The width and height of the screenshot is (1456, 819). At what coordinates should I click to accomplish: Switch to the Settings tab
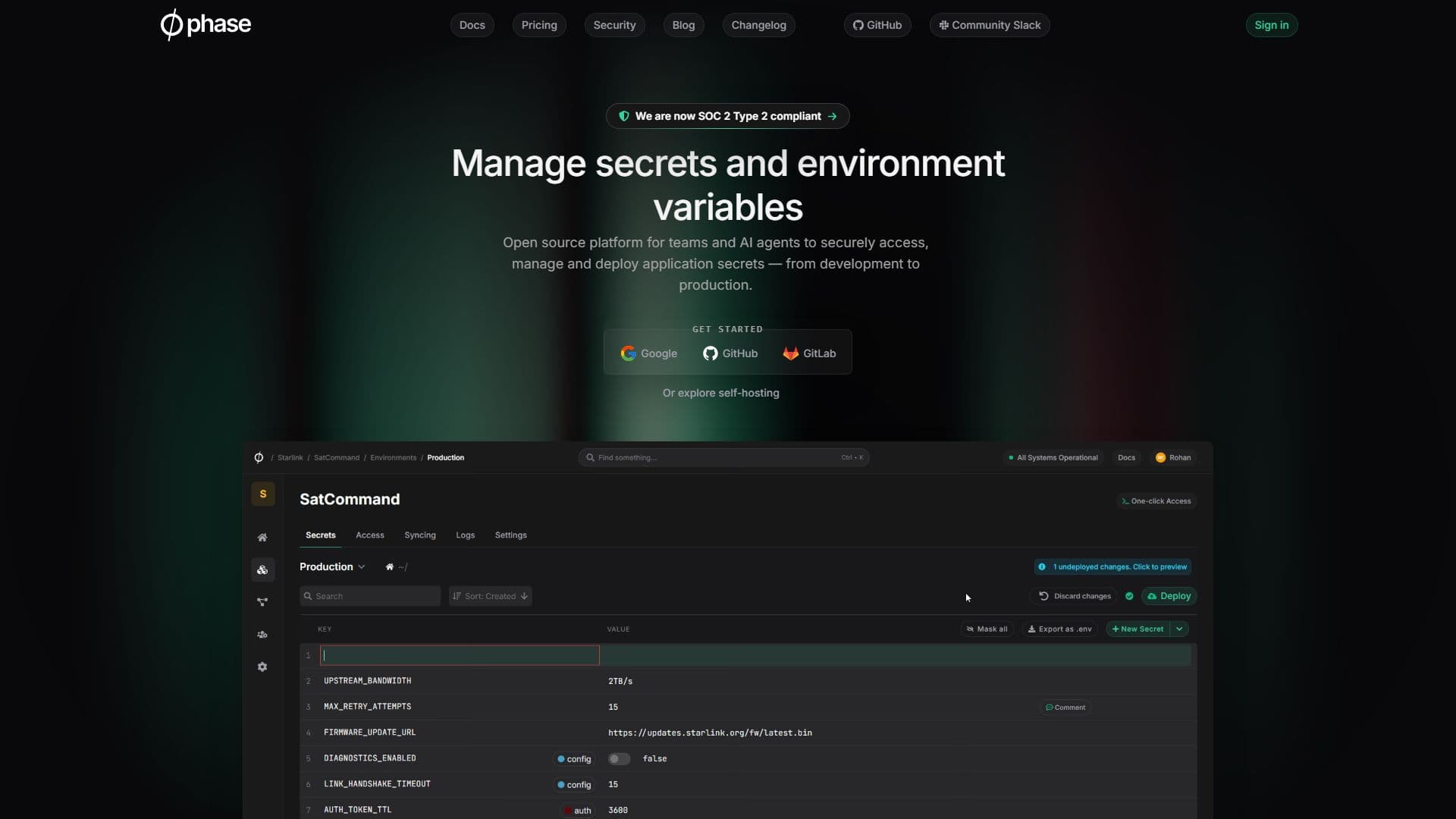point(510,535)
